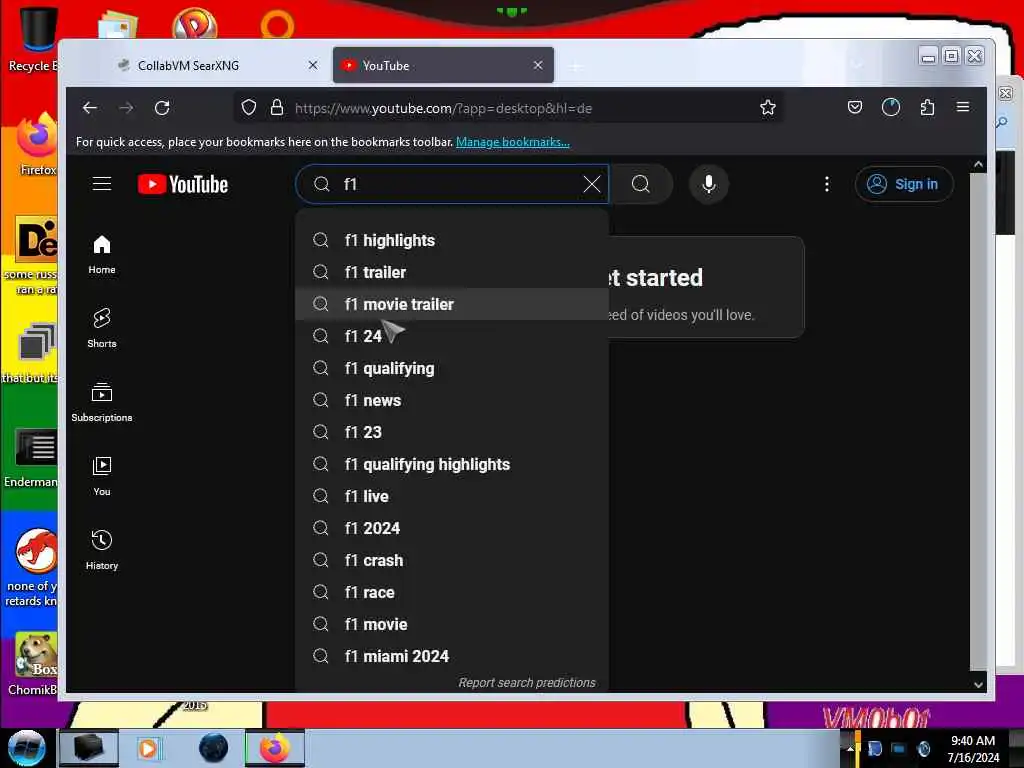Open Subscriptions in the sidebar
This screenshot has height=768, width=1024.
point(102,402)
